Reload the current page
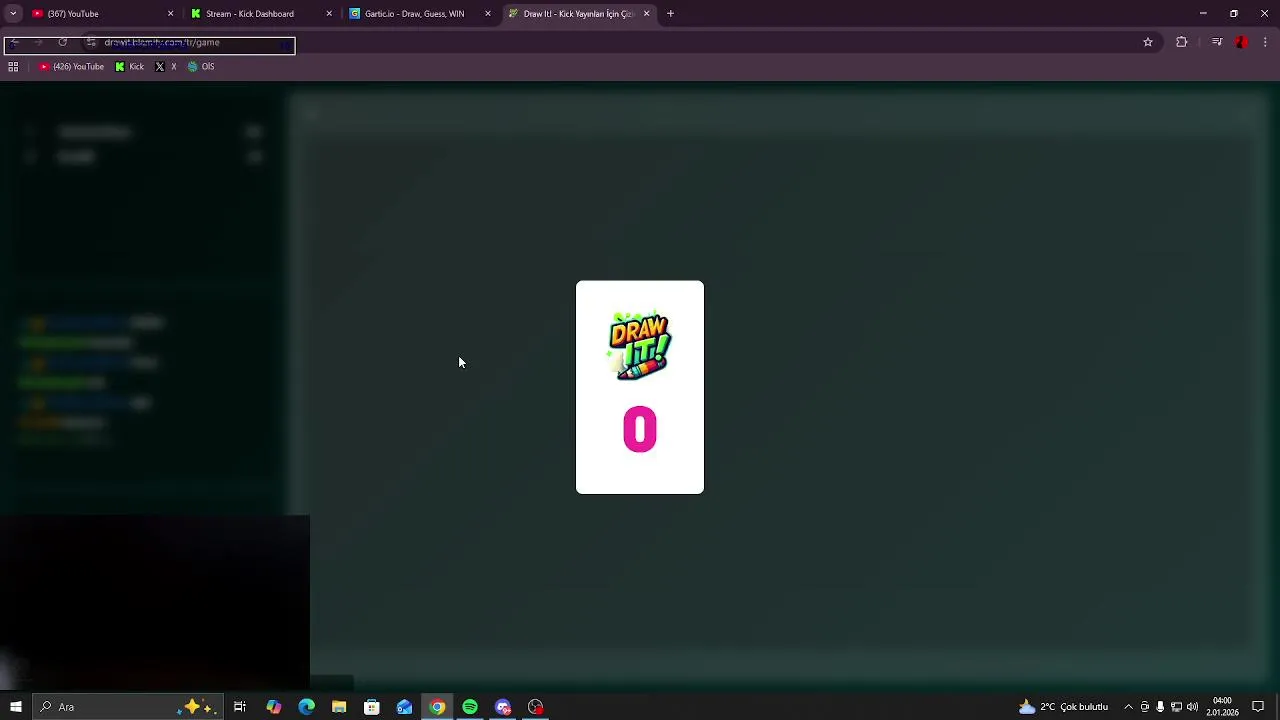Viewport: 1280px width, 720px height. (62, 42)
